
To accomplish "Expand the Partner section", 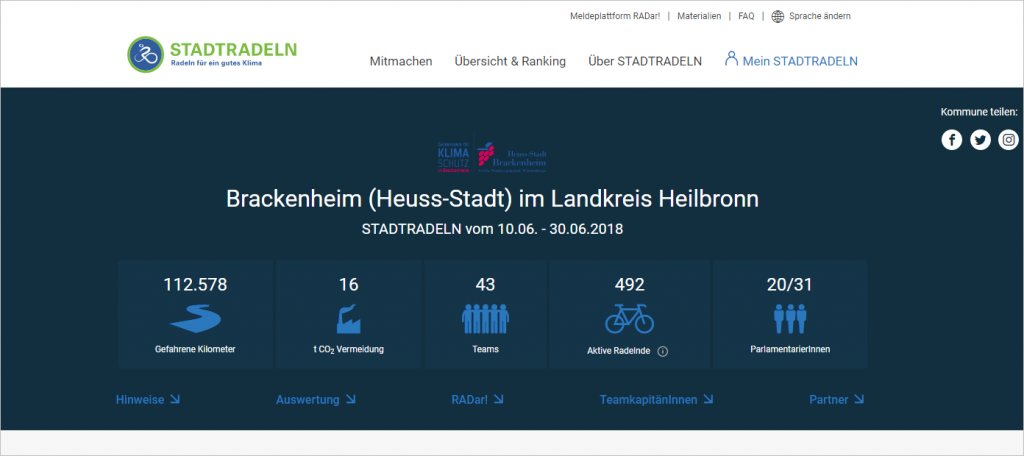I will 837,400.
